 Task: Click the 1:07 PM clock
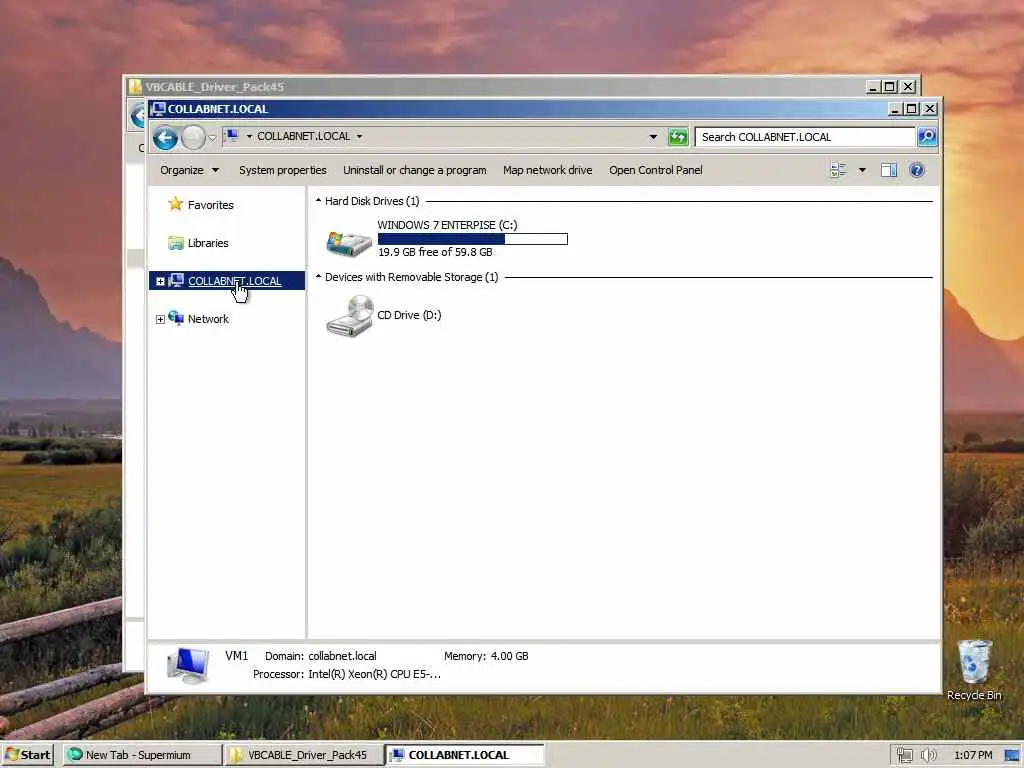(973, 755)
